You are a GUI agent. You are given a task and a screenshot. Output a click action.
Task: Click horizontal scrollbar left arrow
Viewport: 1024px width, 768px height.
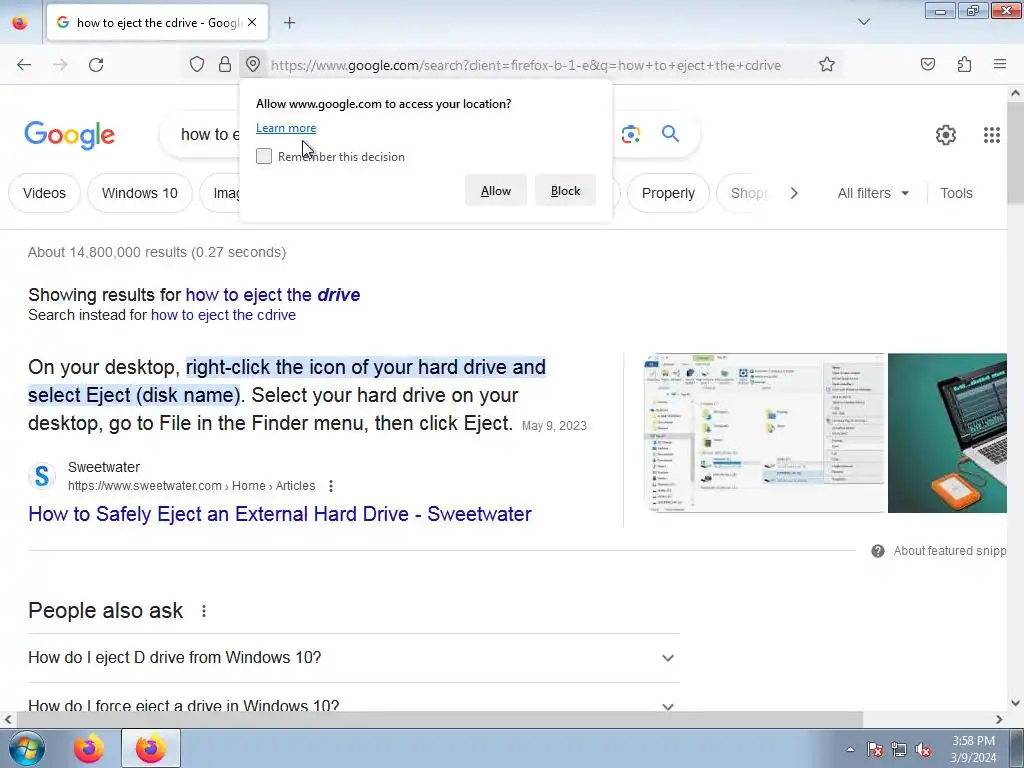(x=8, y=719)
